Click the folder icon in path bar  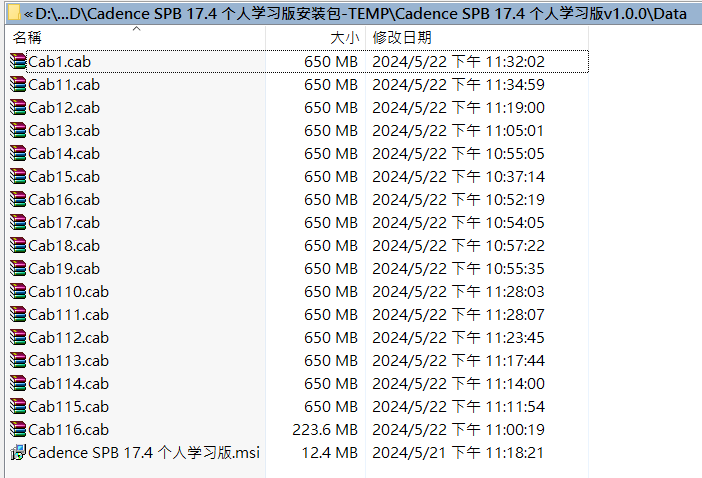click(x=14, y=13)
